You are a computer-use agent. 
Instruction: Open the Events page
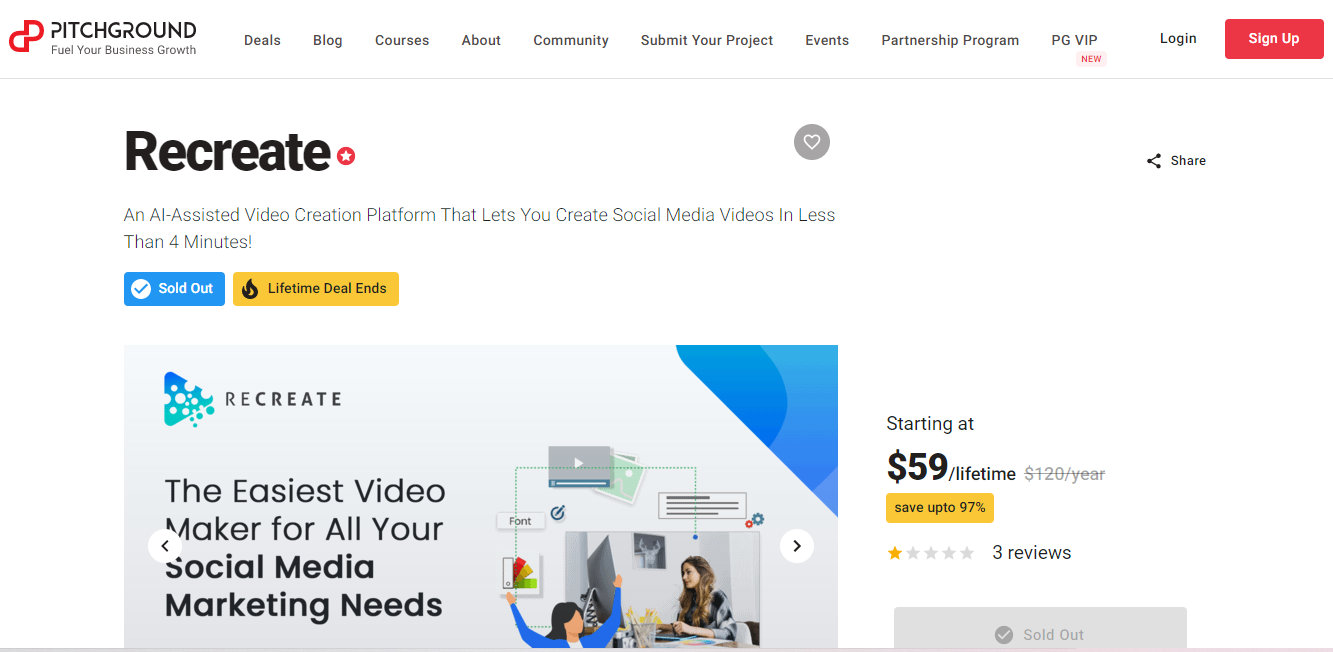(827, 40)
